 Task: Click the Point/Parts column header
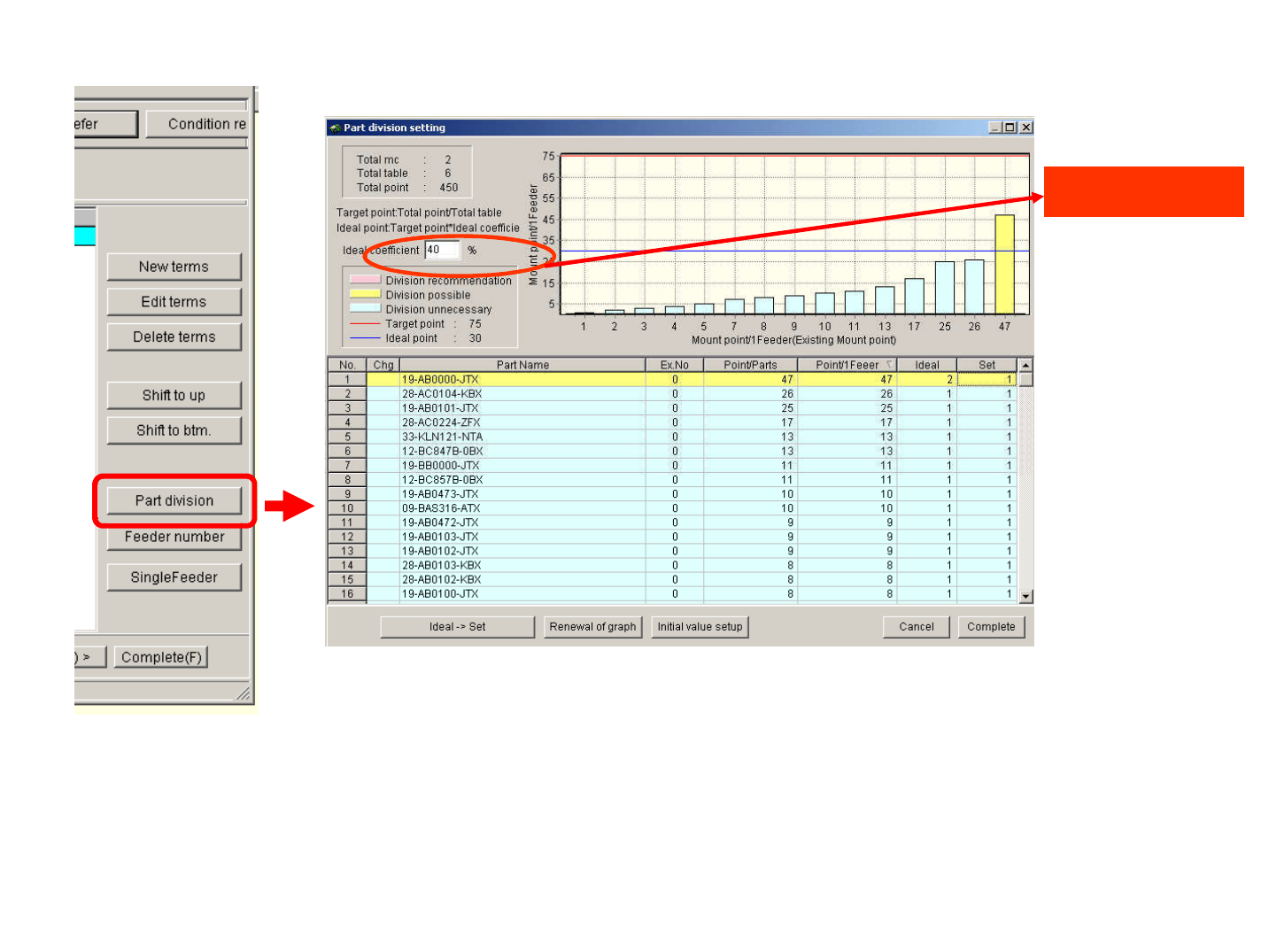[x=750, y=365]
